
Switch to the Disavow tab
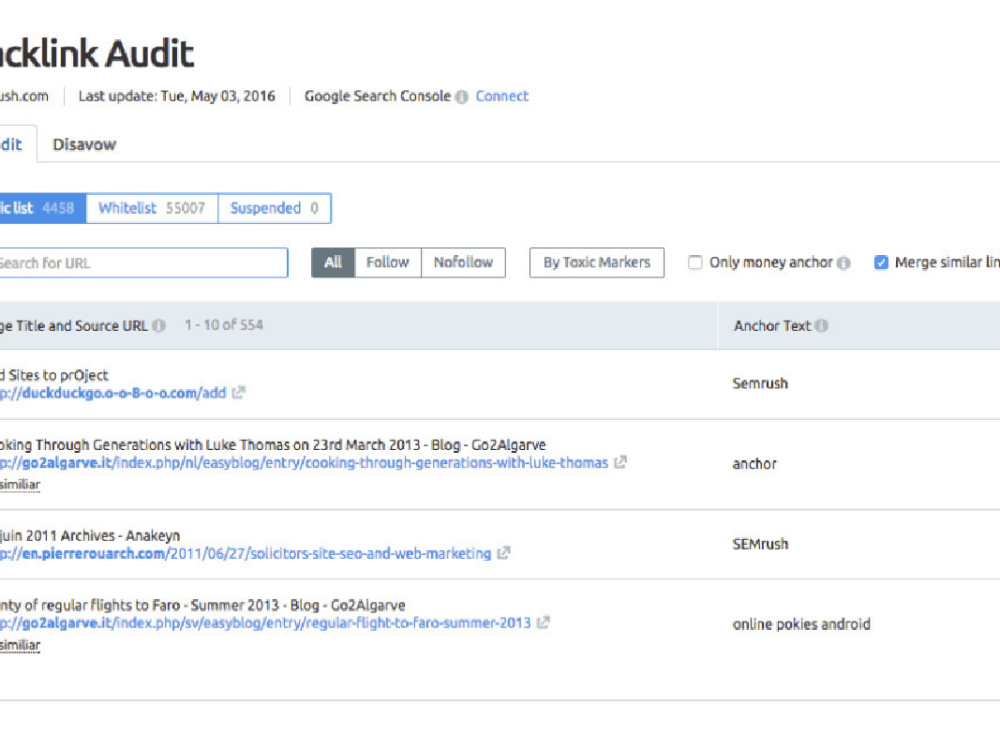84,145
